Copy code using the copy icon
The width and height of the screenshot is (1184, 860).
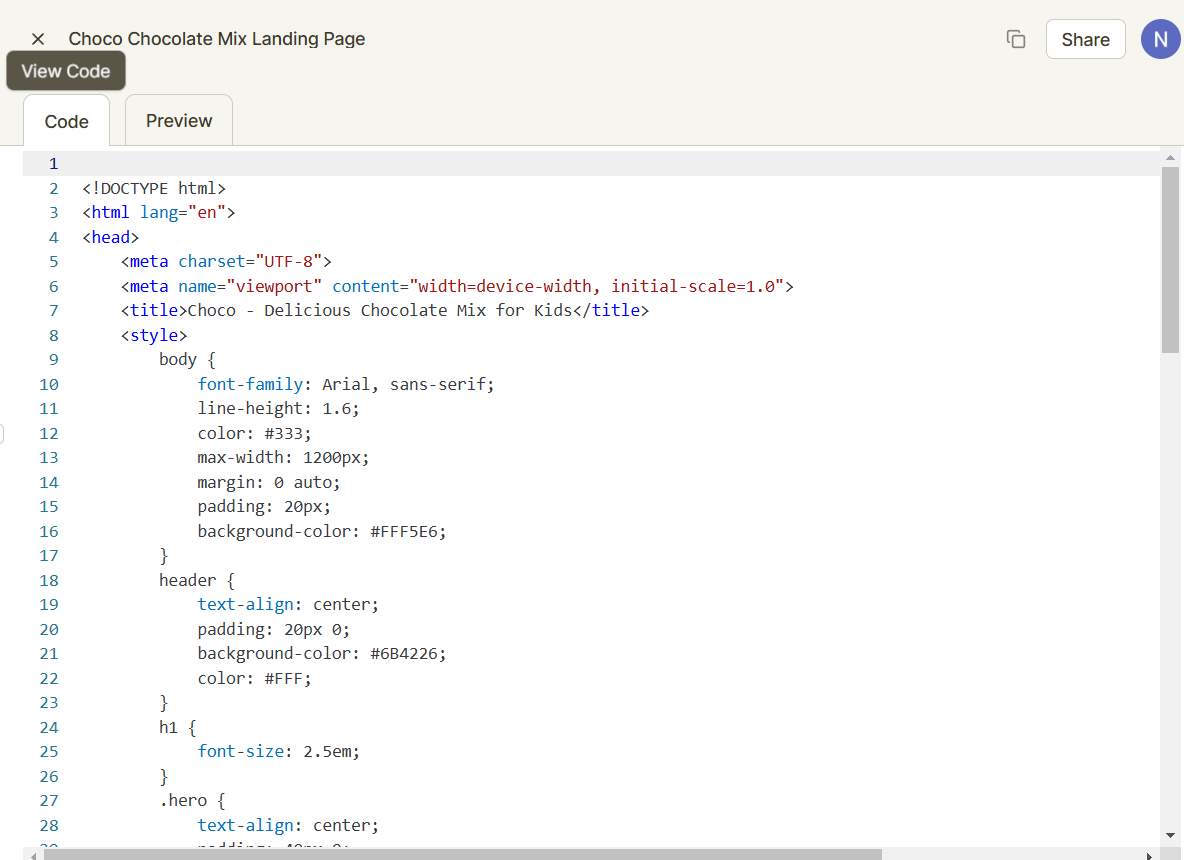point(1016,39)
